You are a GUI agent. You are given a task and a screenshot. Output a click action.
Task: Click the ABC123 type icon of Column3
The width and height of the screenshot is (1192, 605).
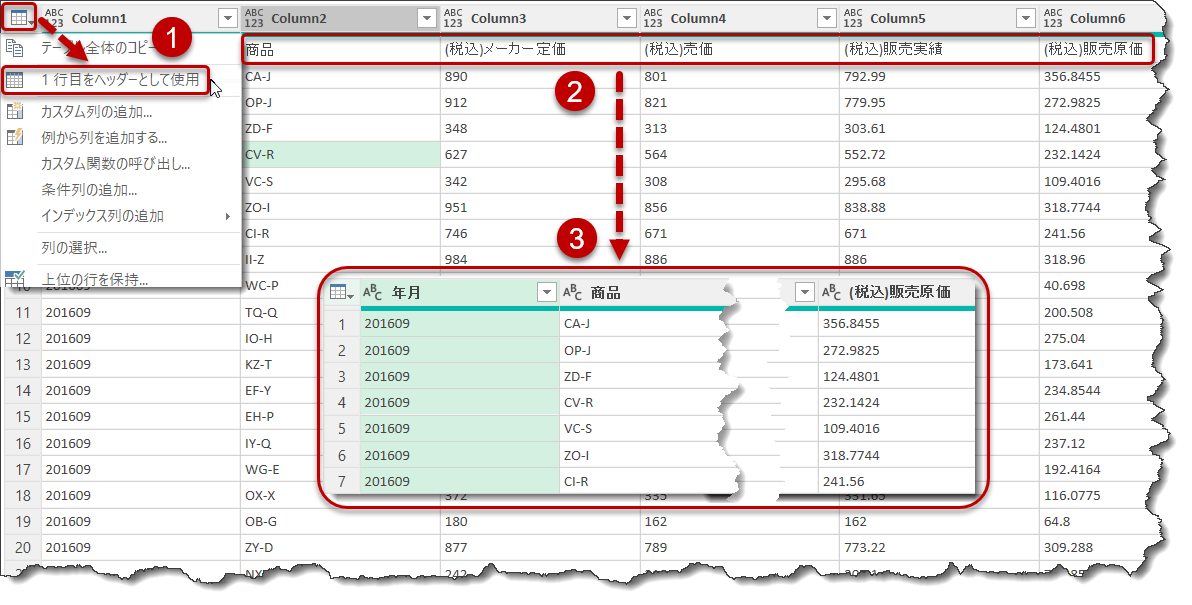[x=453, y=17]
